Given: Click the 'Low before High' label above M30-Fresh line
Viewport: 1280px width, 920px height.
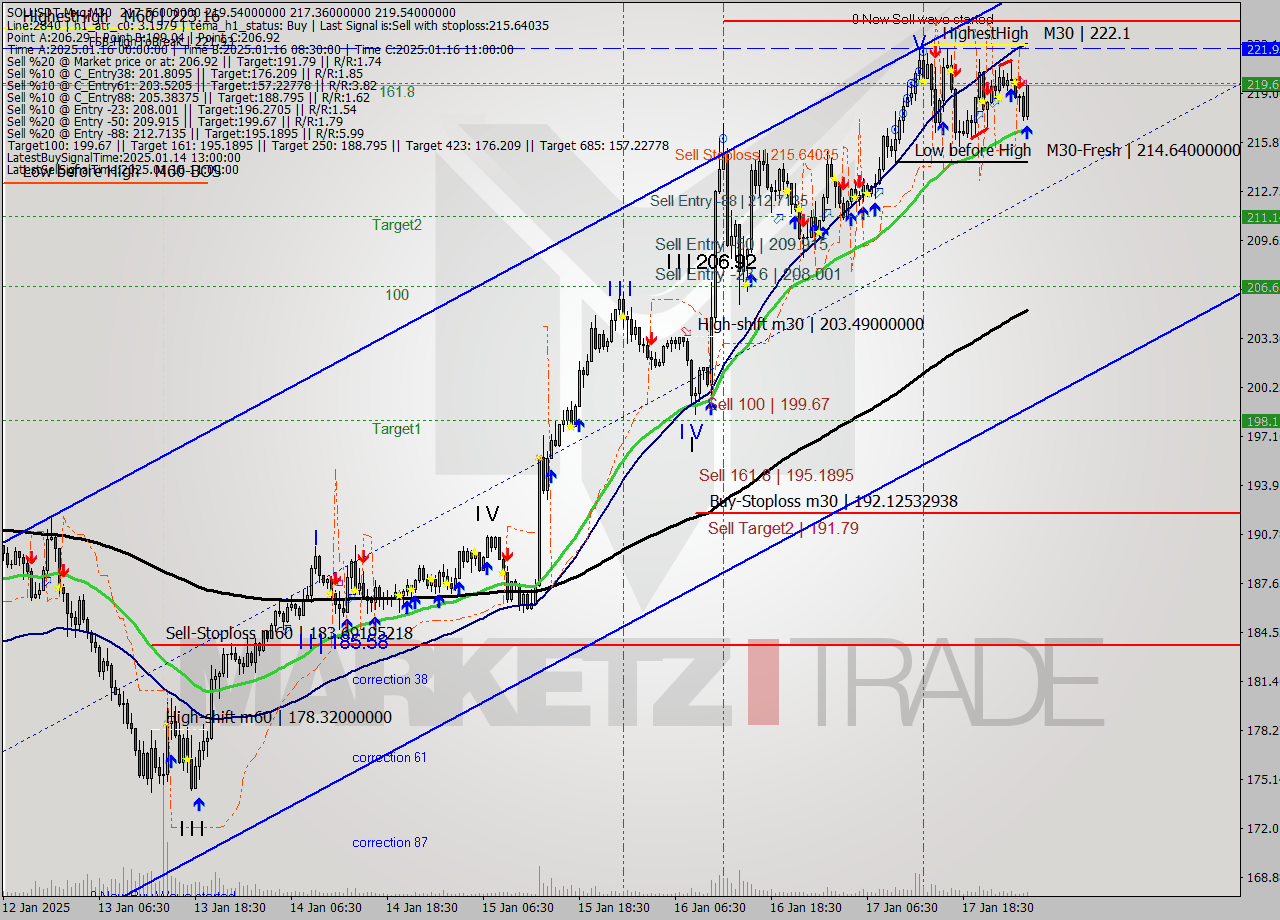Looking at the screenshot, I should click(972, 150).
